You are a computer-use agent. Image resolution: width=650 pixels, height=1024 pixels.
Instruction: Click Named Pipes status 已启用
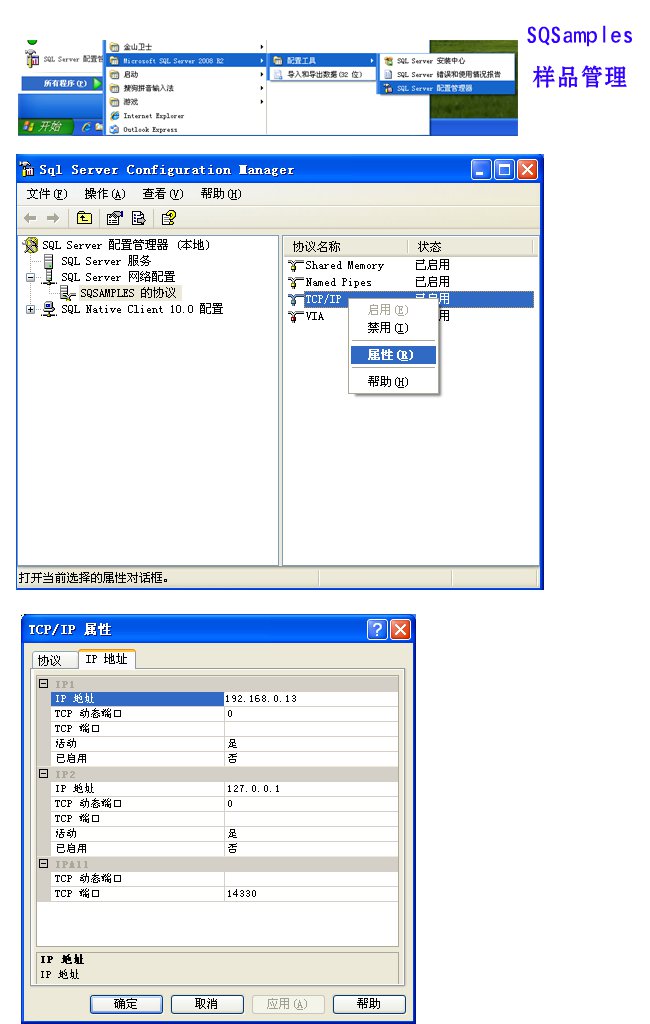click(432, 282)
